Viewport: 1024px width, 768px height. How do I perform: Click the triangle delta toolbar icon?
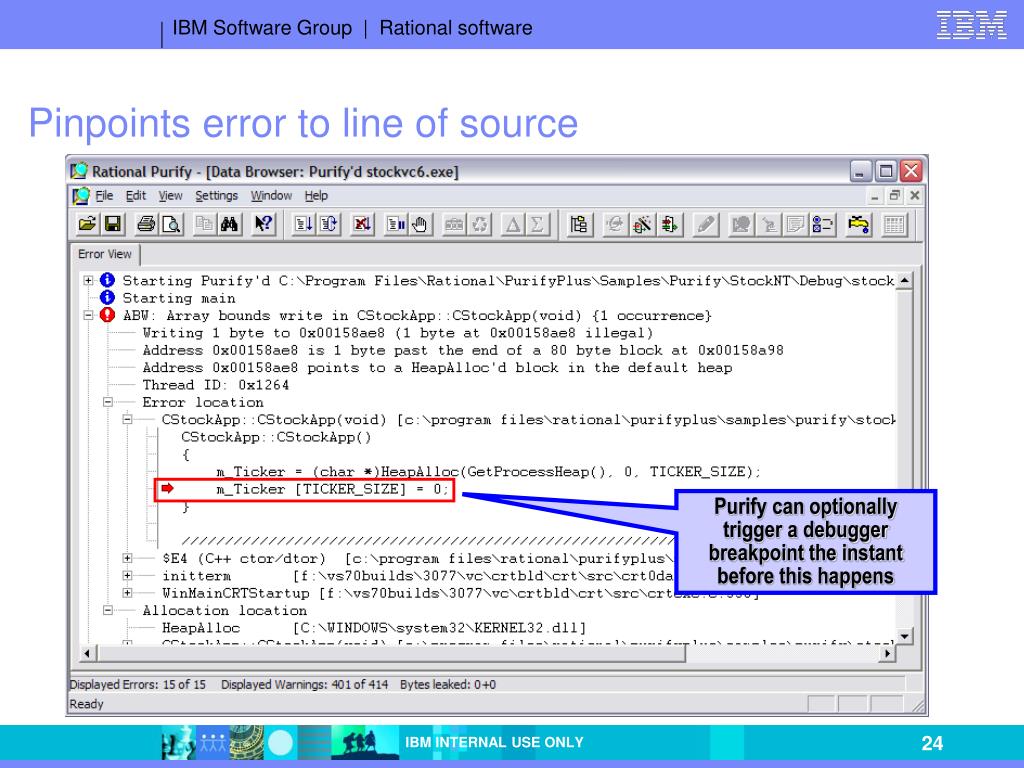click(x=513, y=225)
